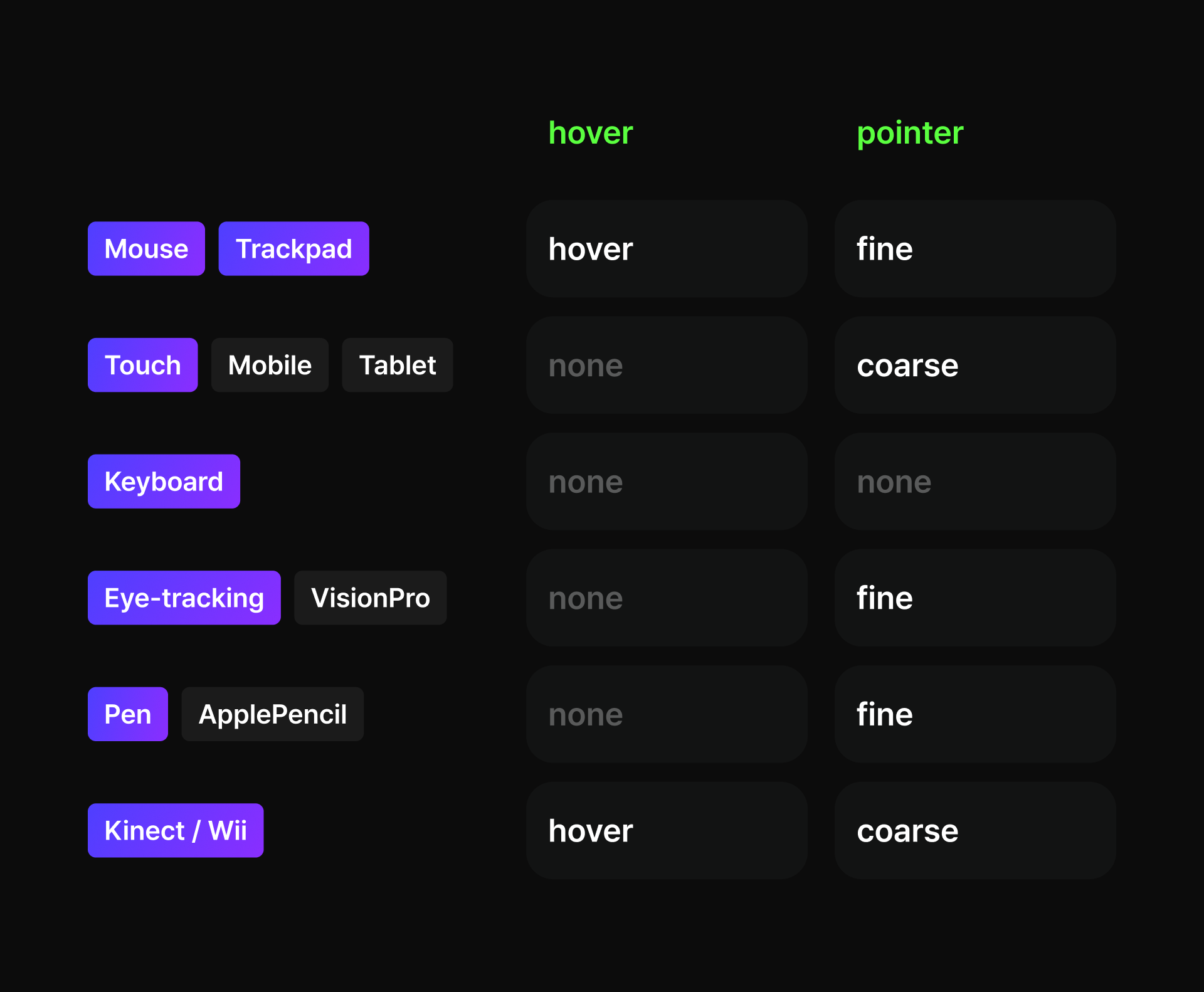Click the fine cell in Mouse row
This screenshot has width=1204, height=992.
[x=974, y=249]
